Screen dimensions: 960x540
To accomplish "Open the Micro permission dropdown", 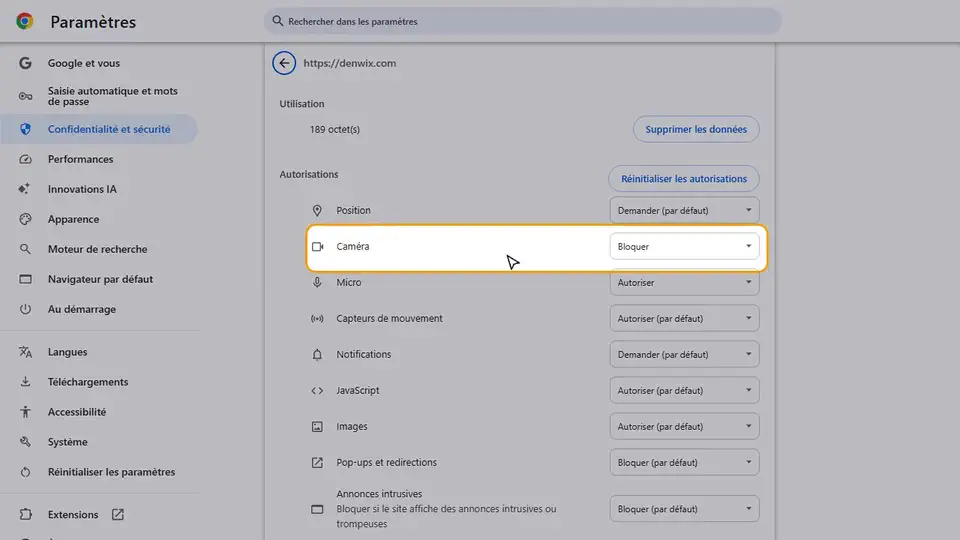I will click(684, 282).
